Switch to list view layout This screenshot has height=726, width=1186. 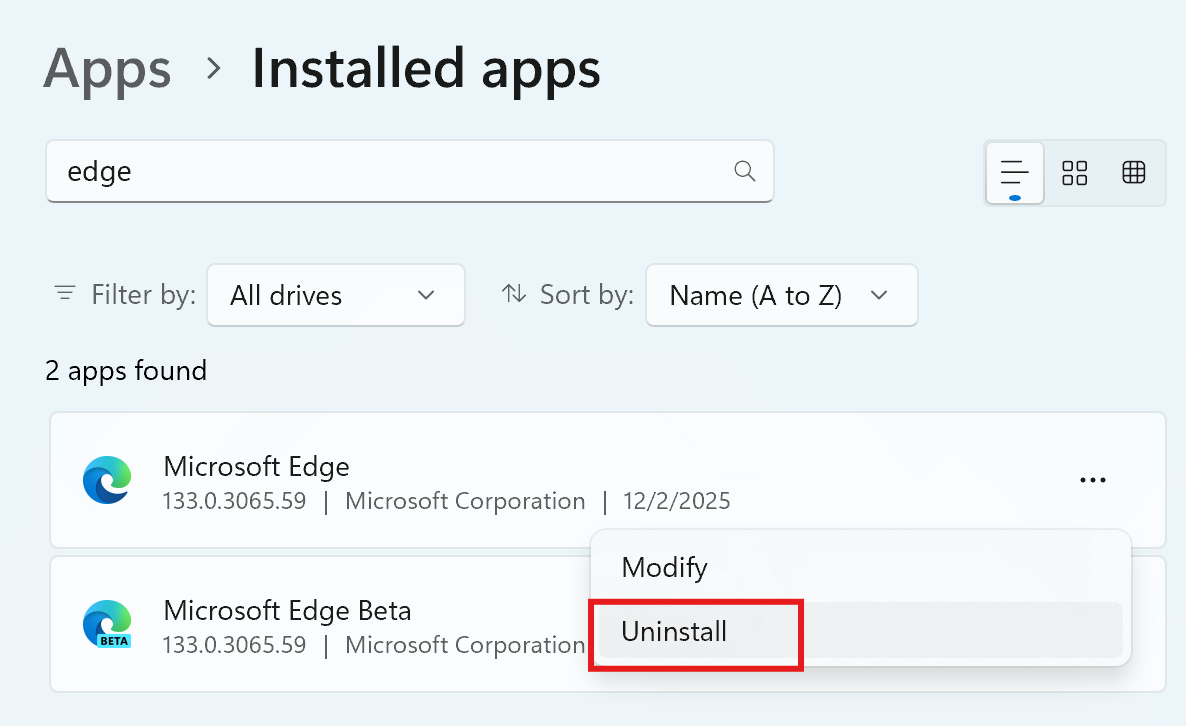coord(1015,173)
